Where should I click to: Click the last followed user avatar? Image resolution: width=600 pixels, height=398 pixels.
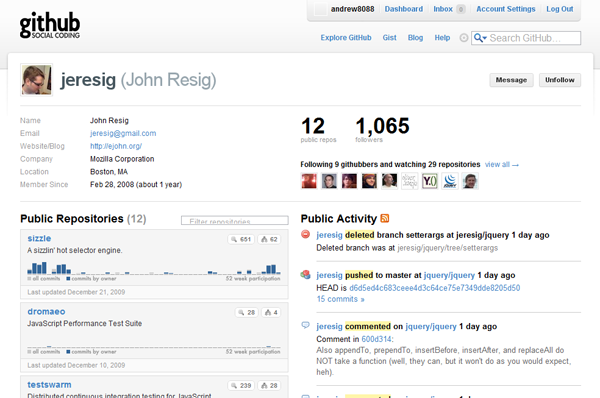(x=470, y=181)
